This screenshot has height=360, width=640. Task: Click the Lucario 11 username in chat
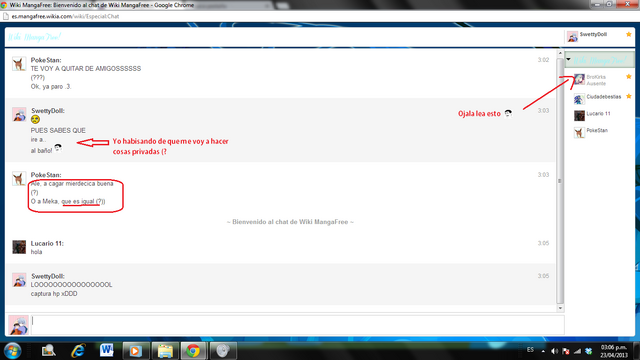[x=47, y=243]
